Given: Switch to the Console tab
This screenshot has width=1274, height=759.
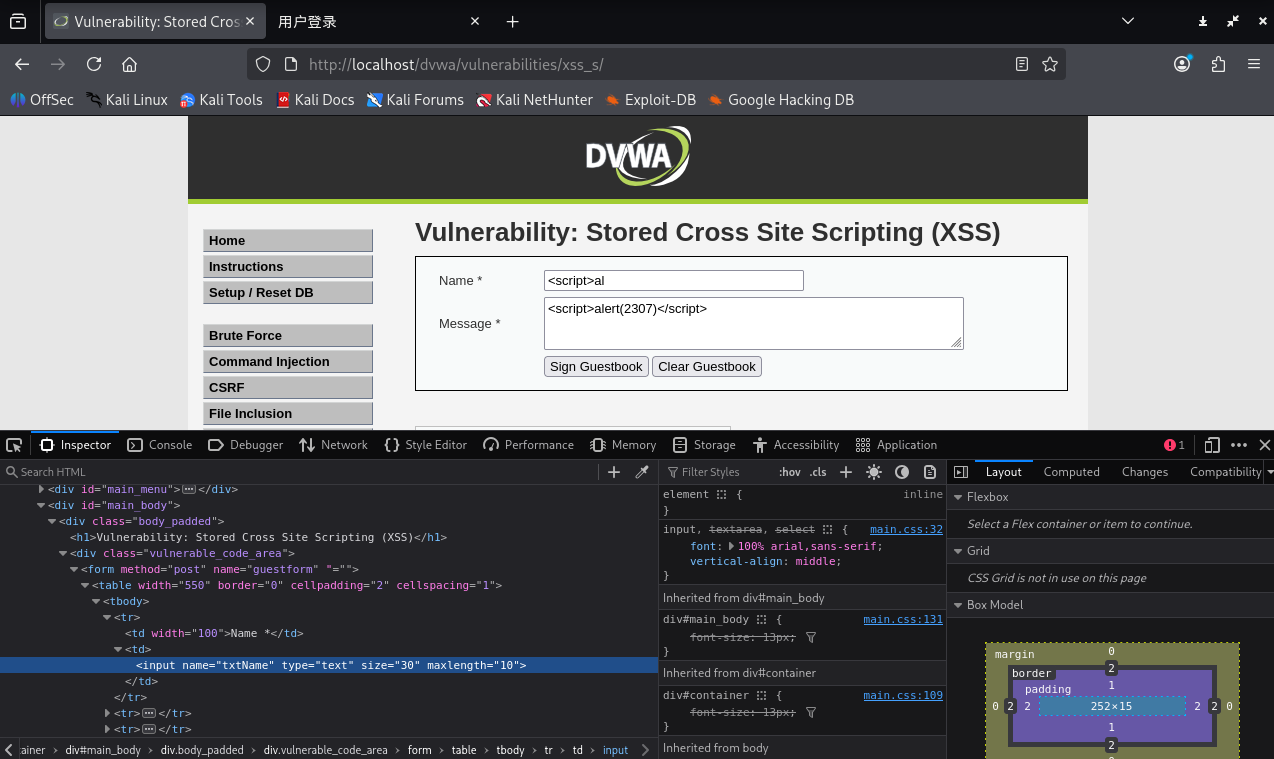Looking at the screenshot, I should 160,445.
